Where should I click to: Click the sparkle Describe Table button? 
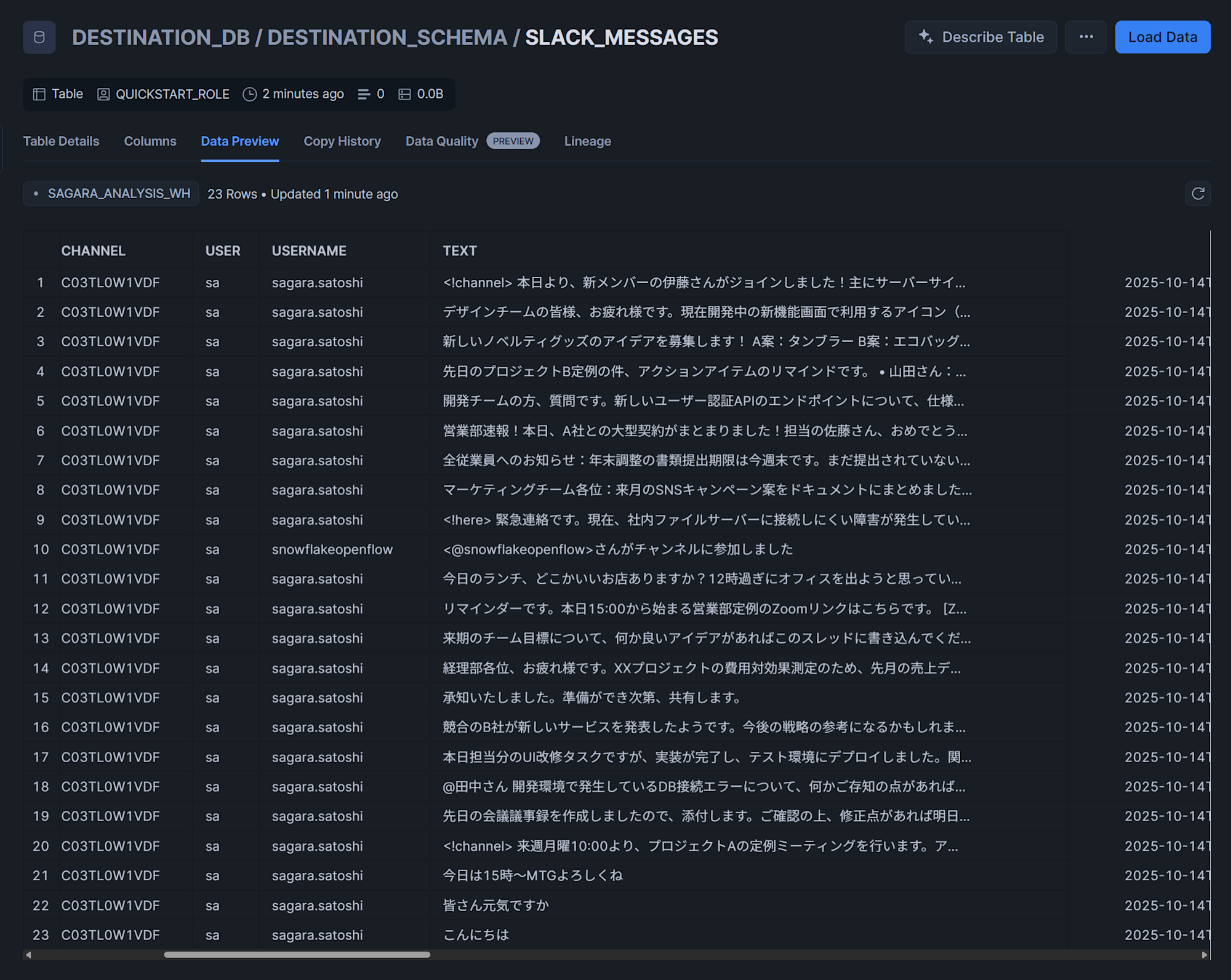click(x=980, y=38)
